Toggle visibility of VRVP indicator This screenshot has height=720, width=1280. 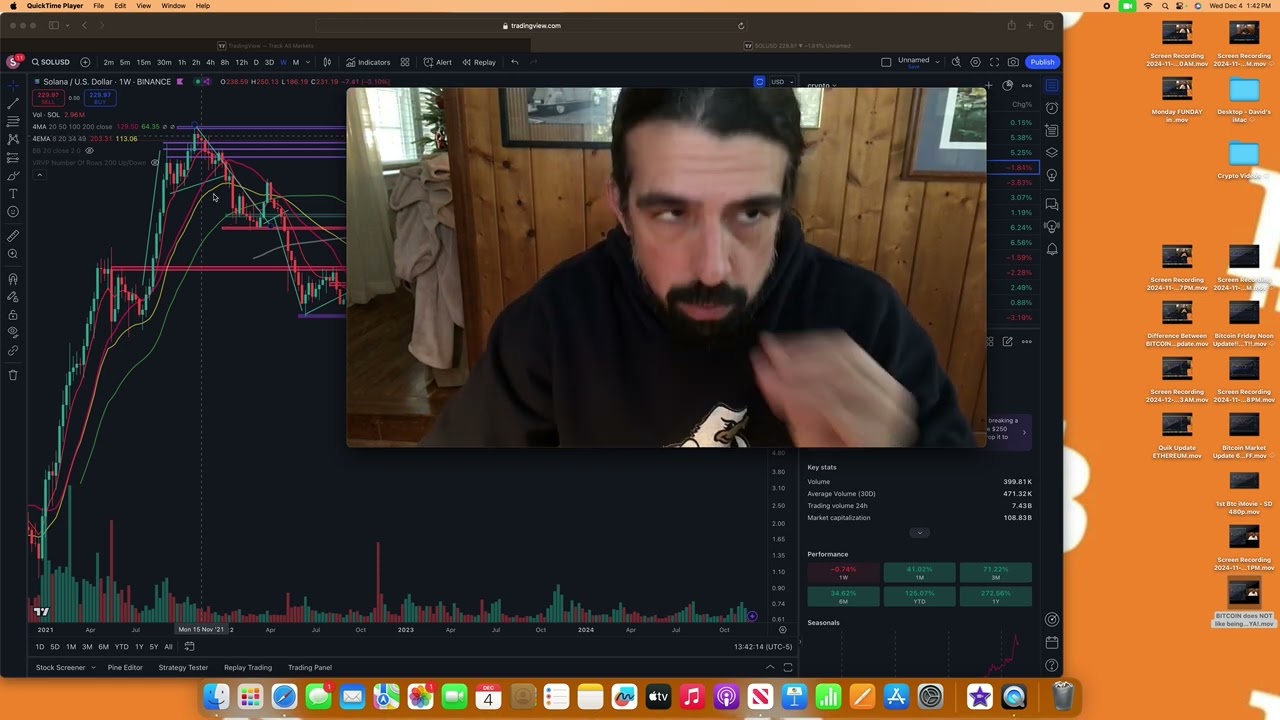coord(155,162)
